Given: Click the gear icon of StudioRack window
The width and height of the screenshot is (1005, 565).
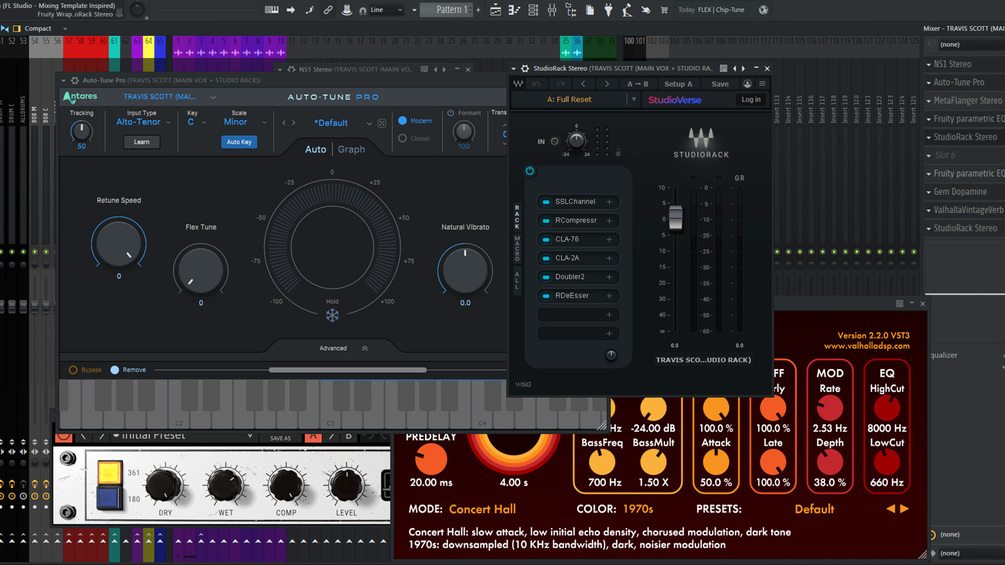Looking at the screenshot, I should point(525,68).
